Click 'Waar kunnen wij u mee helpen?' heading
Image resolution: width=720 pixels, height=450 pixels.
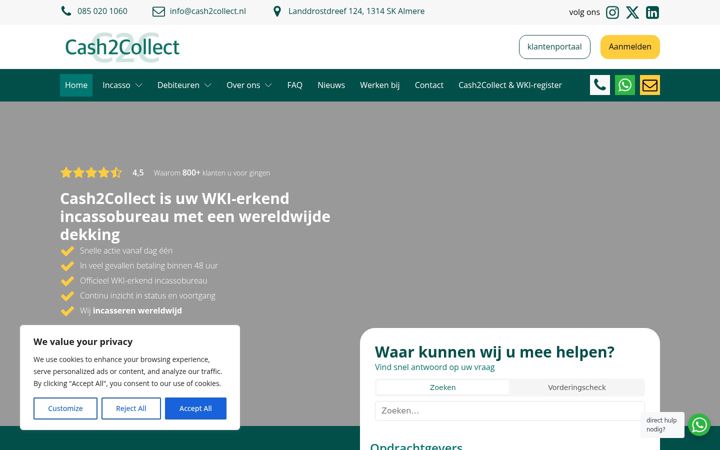click(x=495, y=352)
